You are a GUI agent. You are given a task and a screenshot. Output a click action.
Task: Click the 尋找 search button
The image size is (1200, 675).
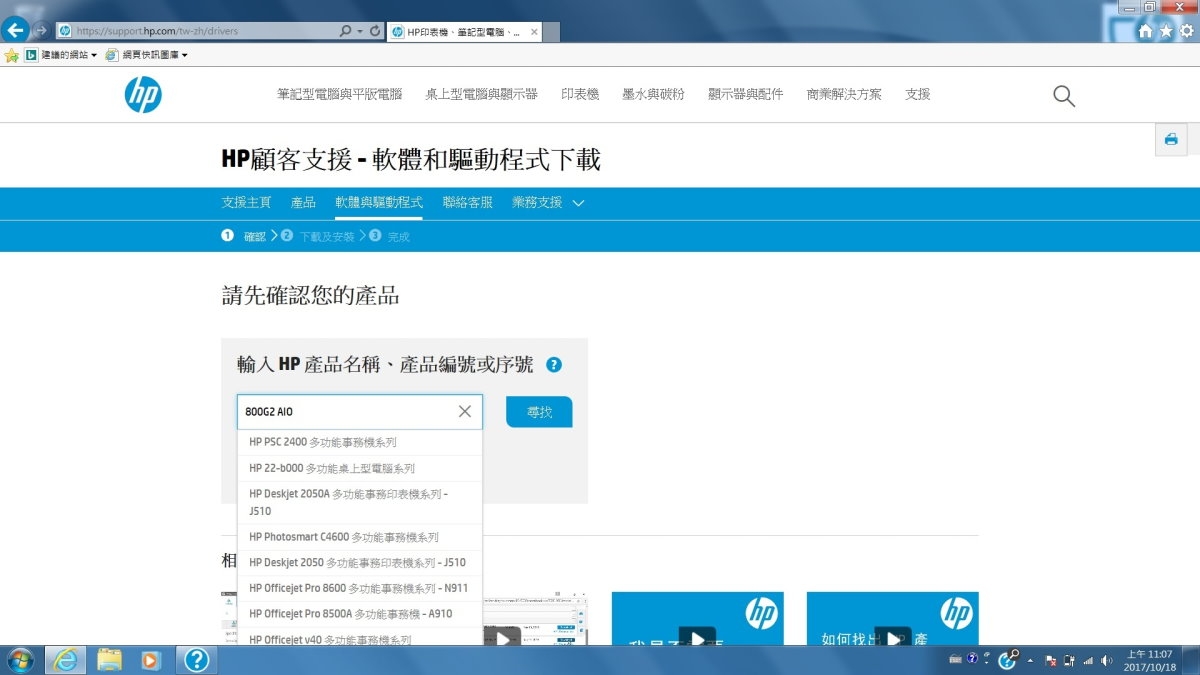539,412
